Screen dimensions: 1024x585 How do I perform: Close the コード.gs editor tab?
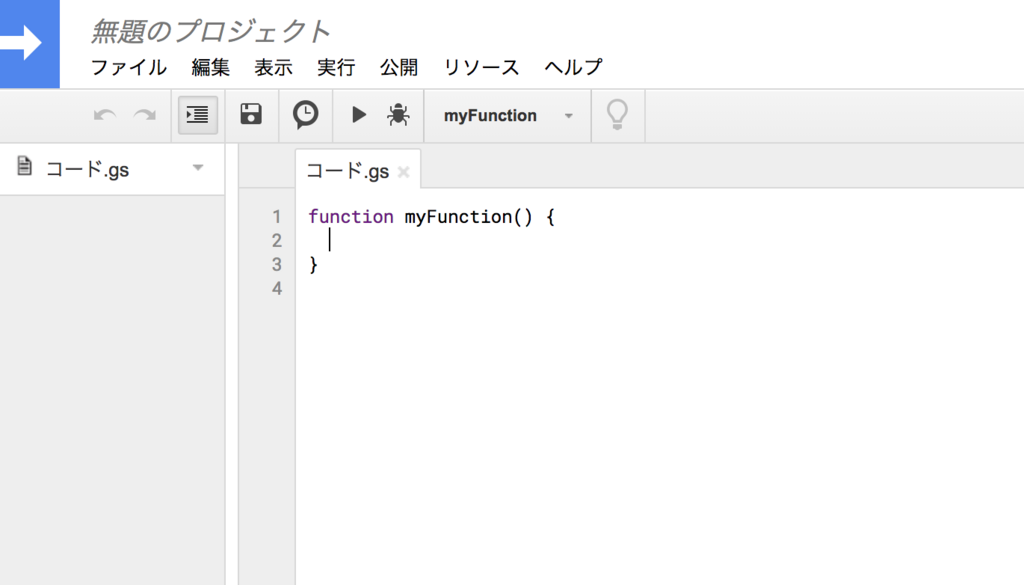tap(404, 172)
